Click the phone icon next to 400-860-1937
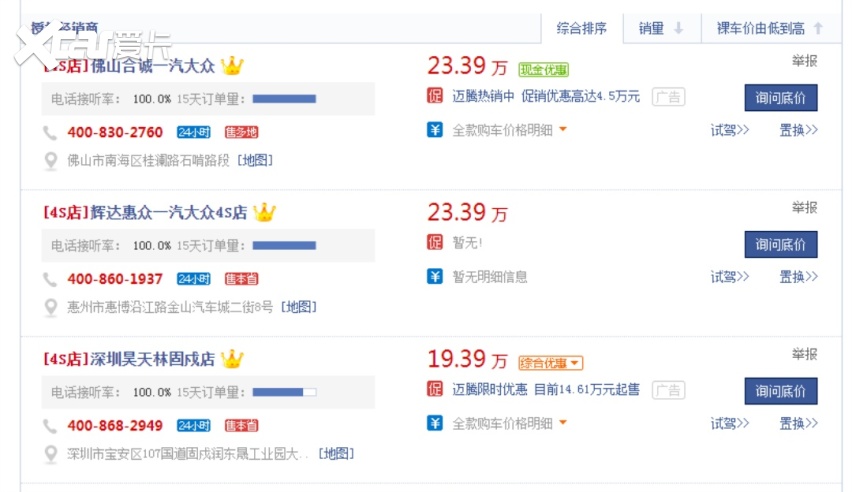Image resolution: width=852 pixels, height=492 pixels. (50, 279)
